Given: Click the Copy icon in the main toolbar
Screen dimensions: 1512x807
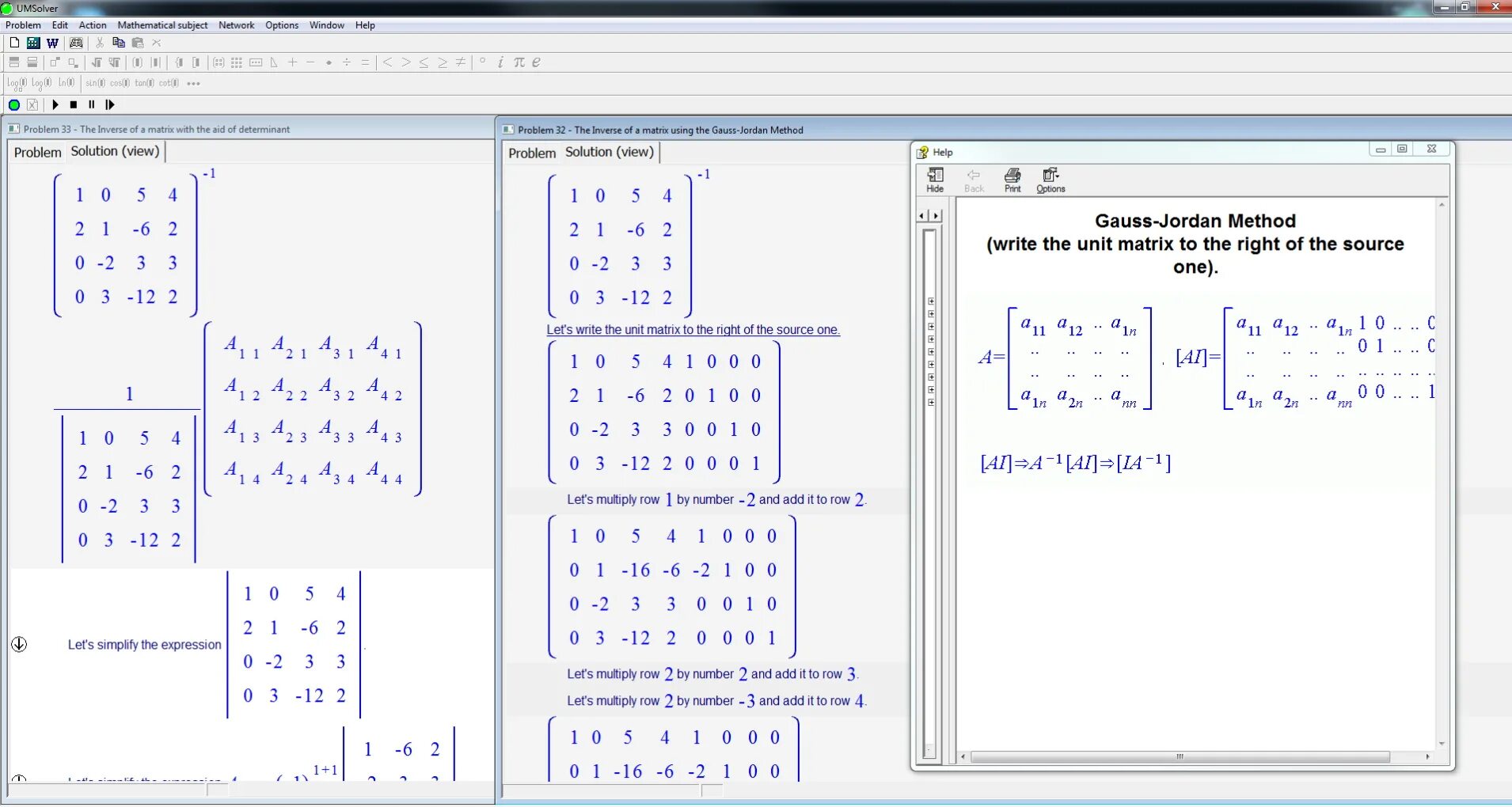Looking at the screenshot, I should 119,43.
